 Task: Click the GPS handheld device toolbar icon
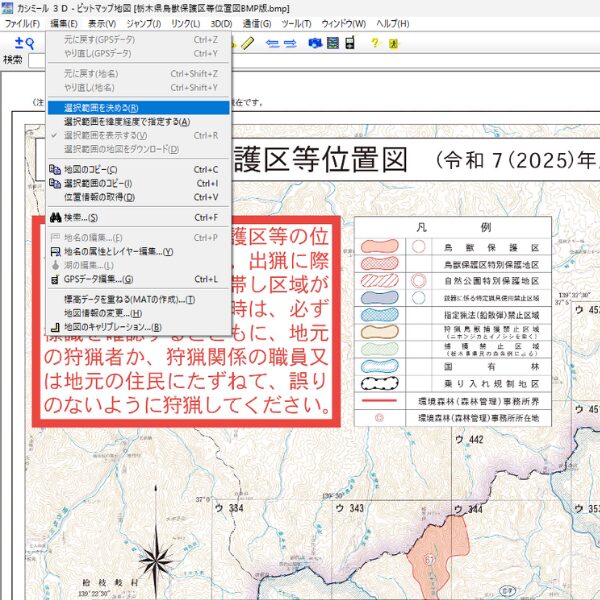[350, 43]
